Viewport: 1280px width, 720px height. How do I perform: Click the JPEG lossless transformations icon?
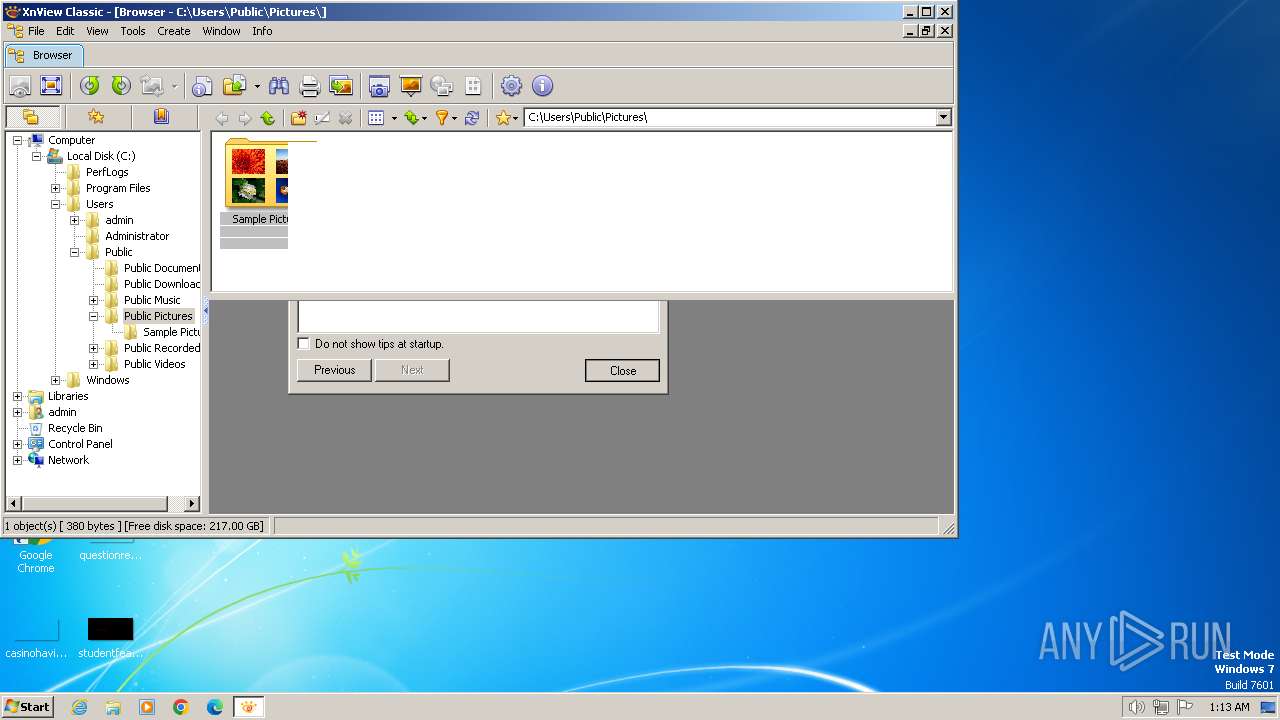pos(151,86)
